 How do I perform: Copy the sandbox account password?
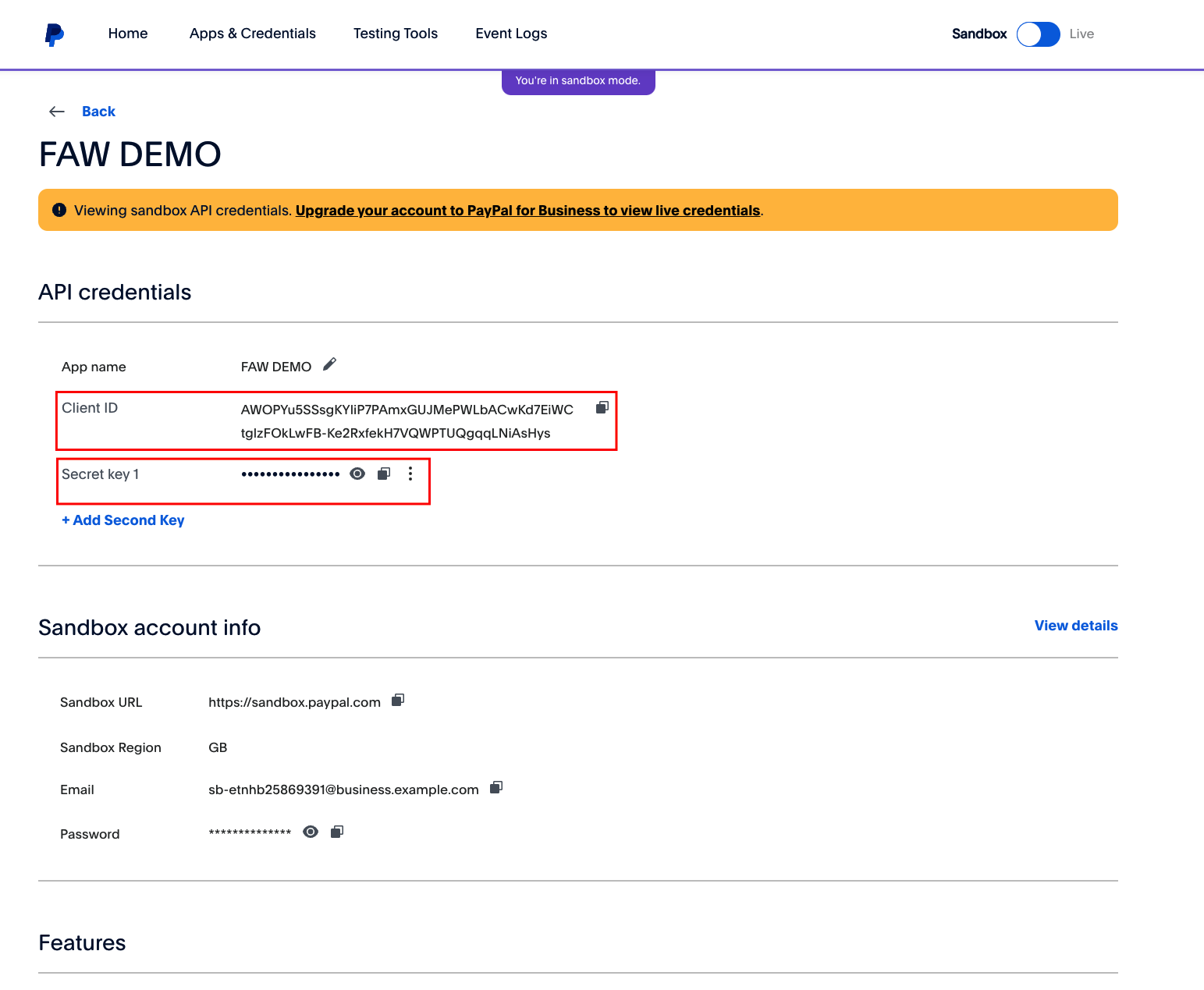[x=337, y=832]
